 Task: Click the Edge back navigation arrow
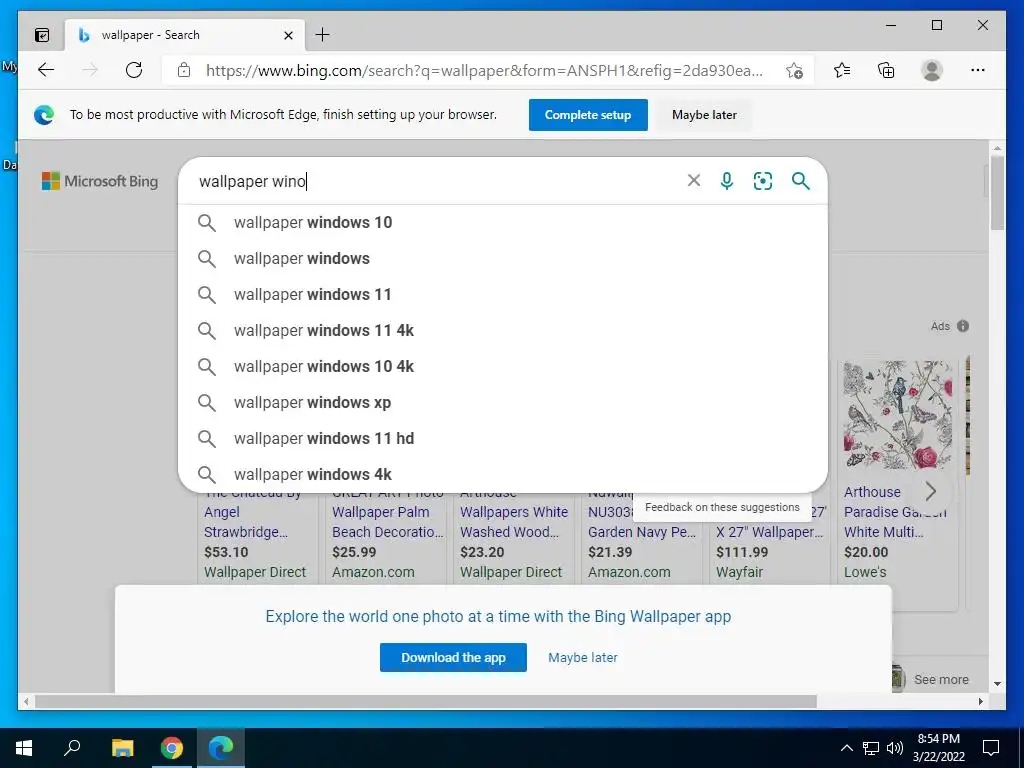[46, 70]
